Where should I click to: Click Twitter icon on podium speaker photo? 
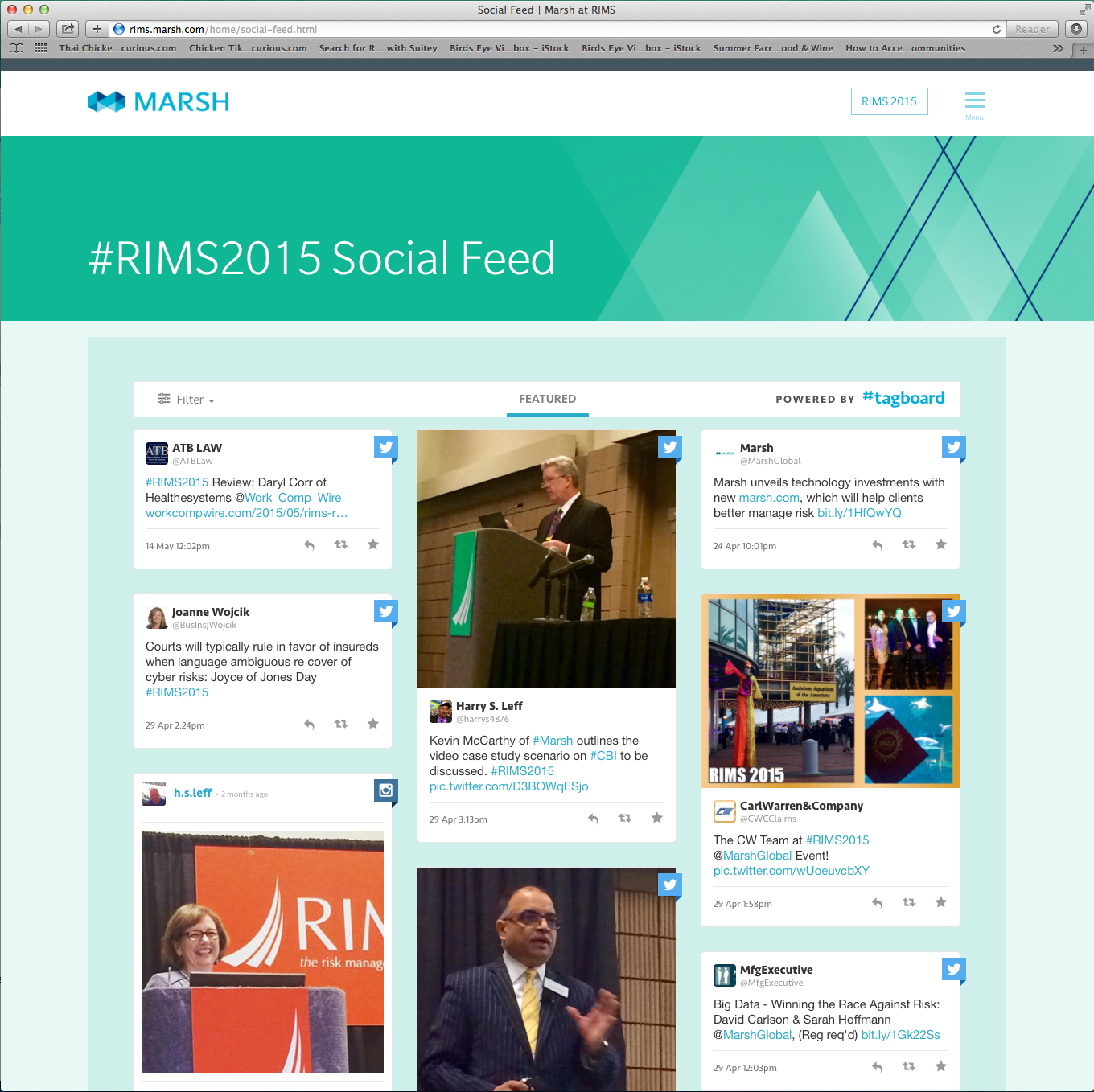670,448
